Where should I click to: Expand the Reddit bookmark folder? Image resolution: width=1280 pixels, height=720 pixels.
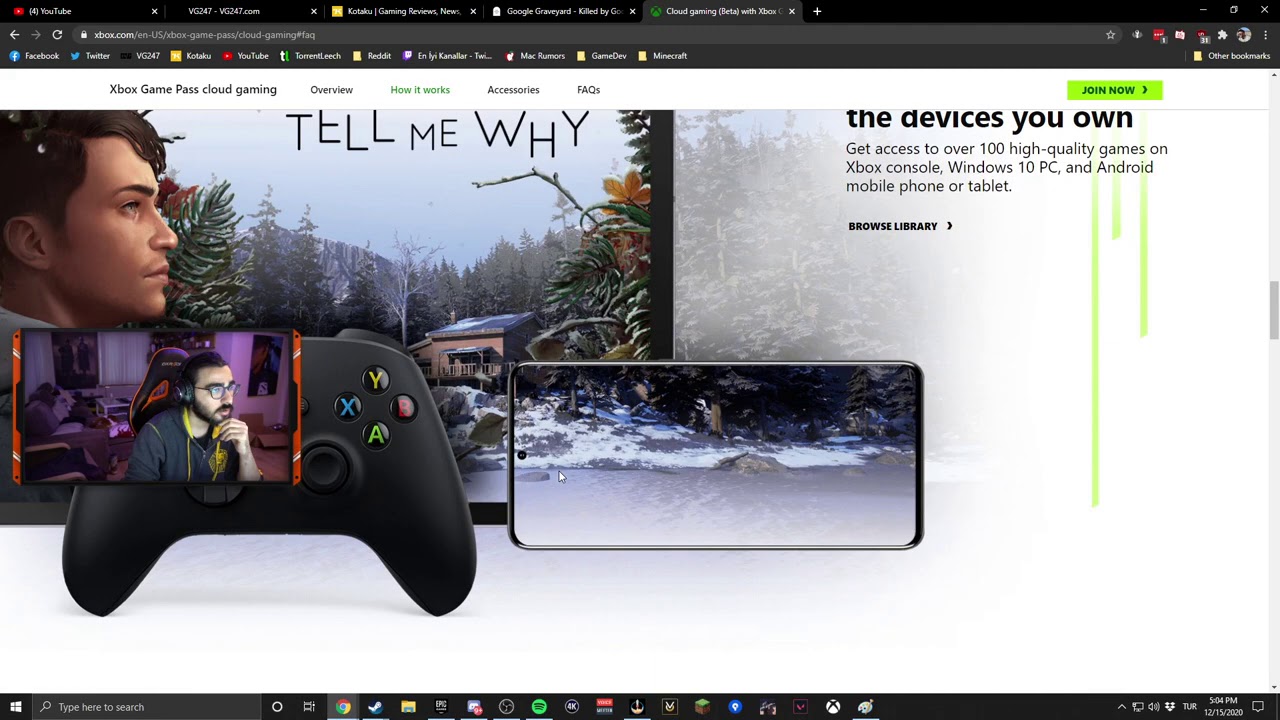coord(371,56)
